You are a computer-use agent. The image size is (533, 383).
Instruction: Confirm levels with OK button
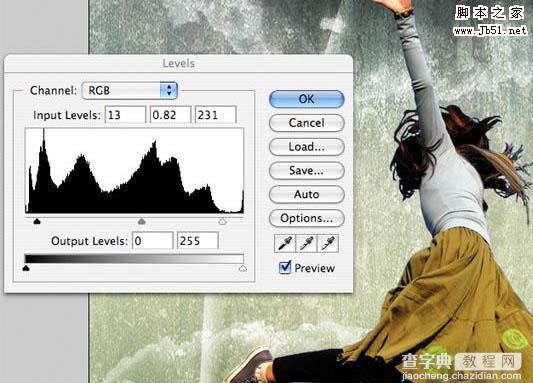click(307, 99)
